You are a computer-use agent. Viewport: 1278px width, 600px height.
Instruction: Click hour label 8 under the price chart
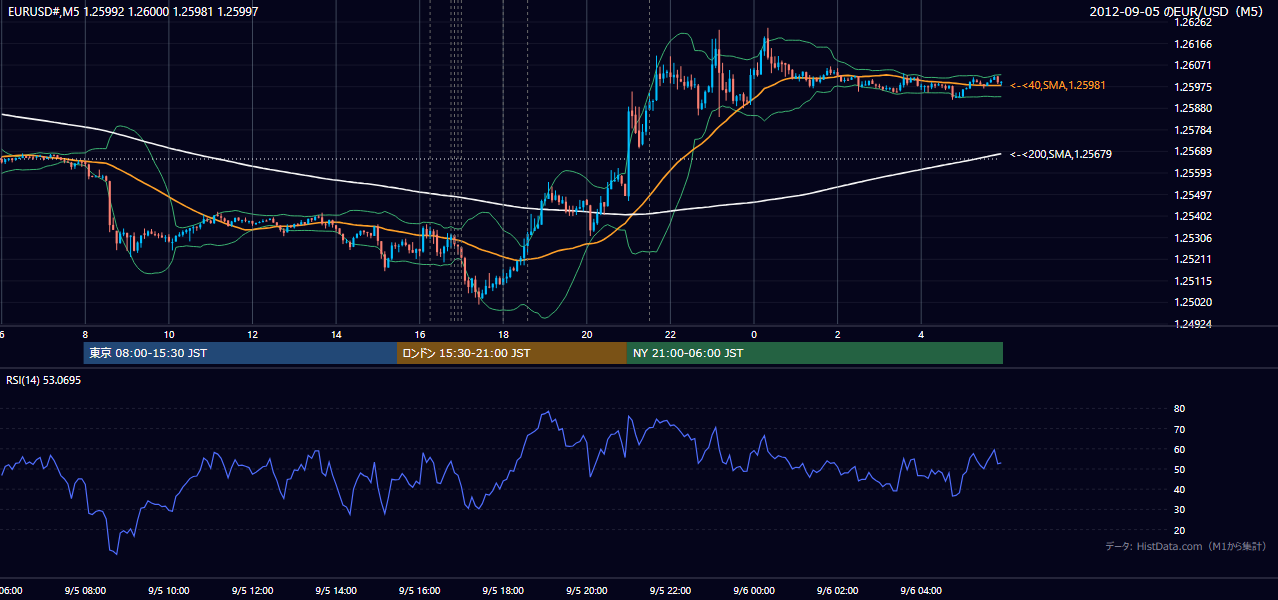85,334
